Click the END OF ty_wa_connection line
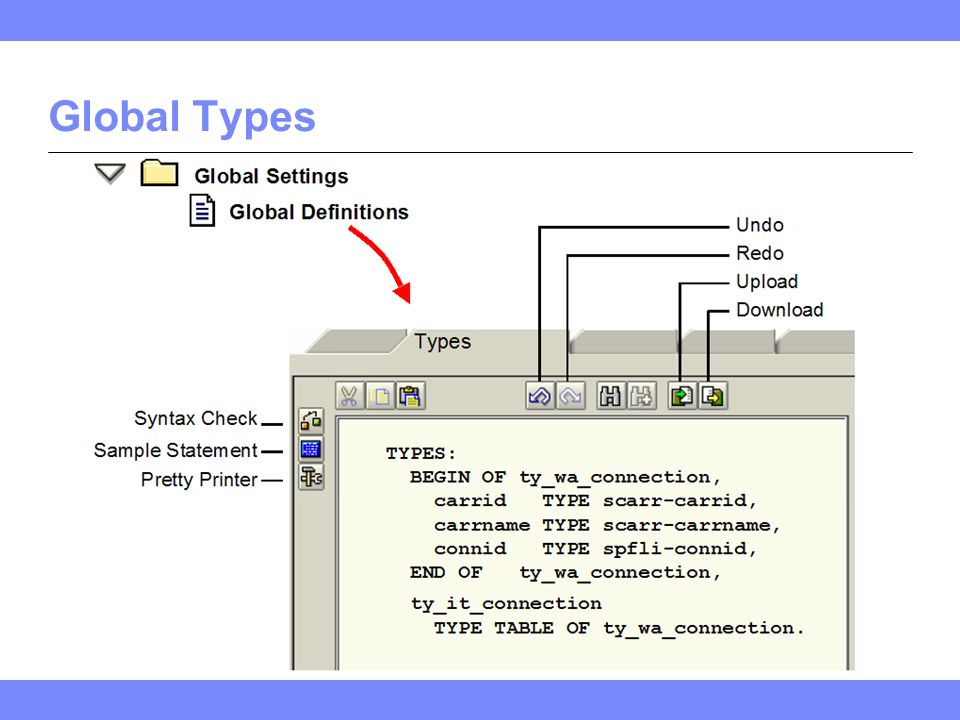960x720 pixels. [565, 573]
